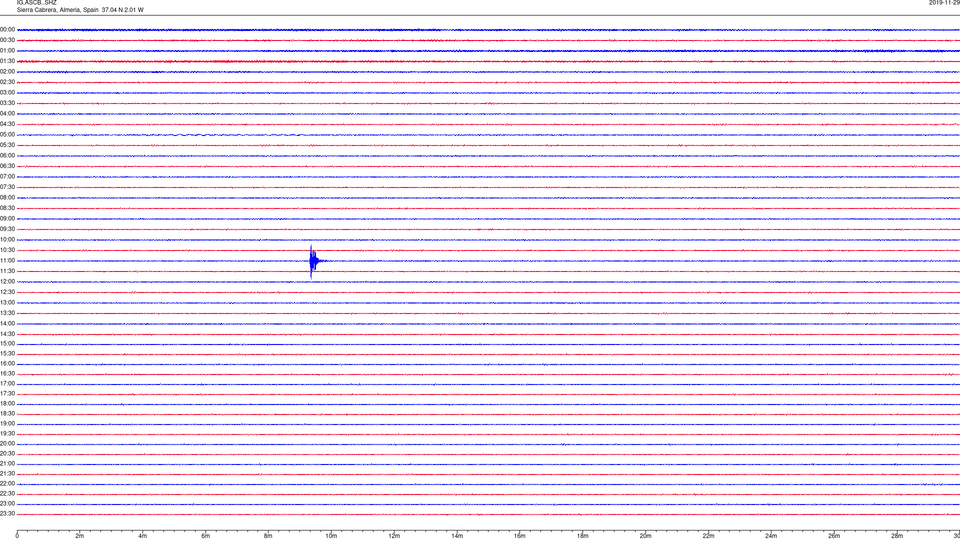Select the 07:00 row time label
Viewport: 960px width, 540px height.
pos(8,177)
